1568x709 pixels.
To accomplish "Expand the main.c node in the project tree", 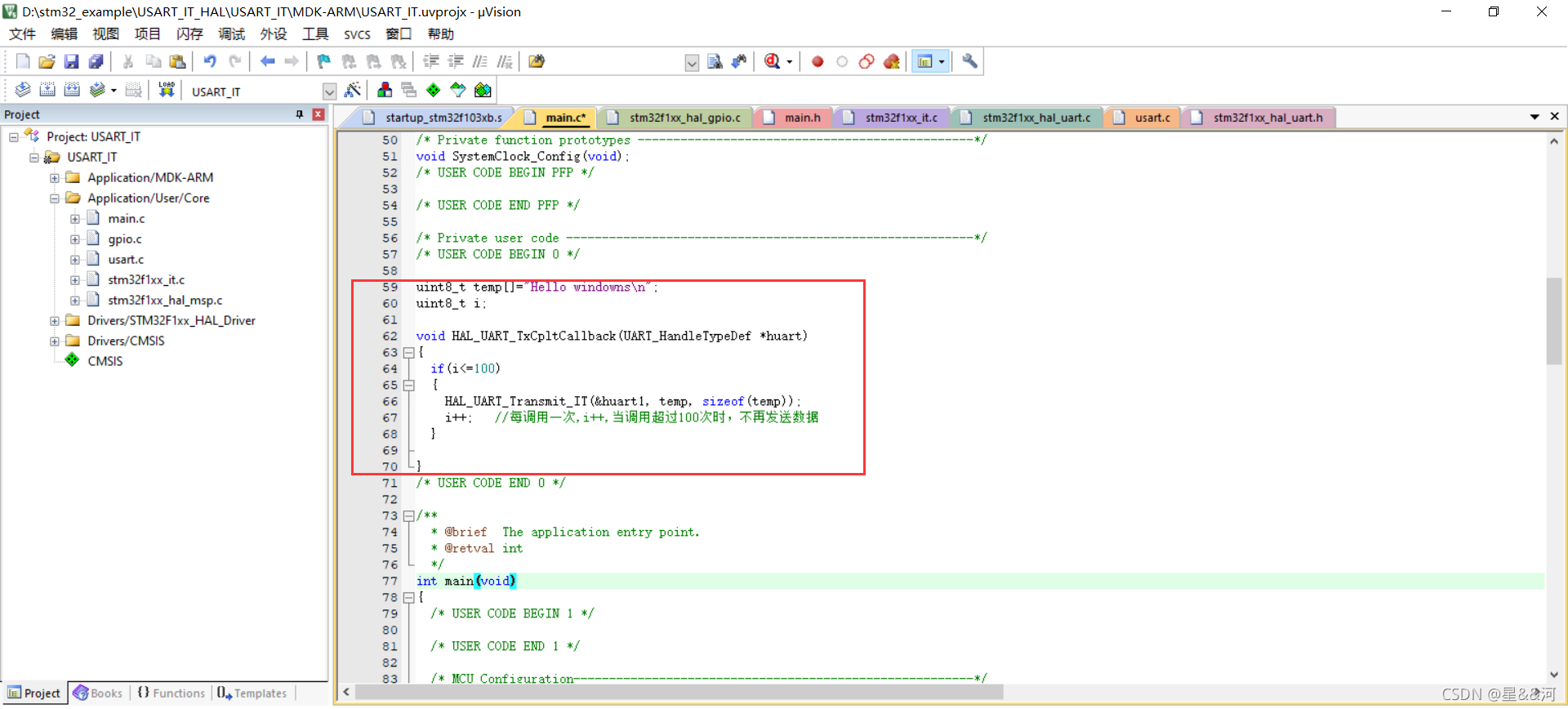I will (x=75, y=218).
